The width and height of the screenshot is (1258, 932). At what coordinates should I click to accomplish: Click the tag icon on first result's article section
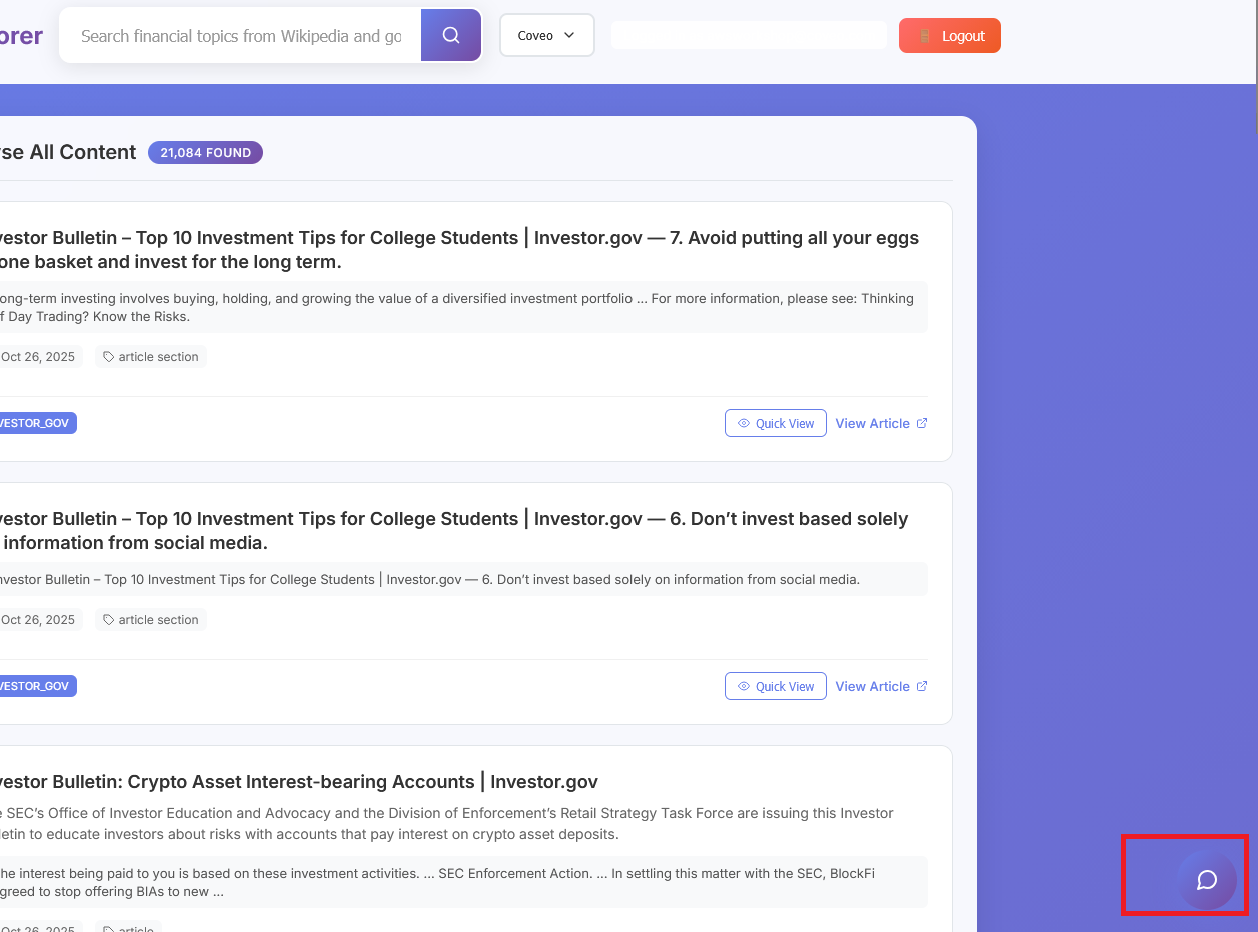[x=109, y=357]
